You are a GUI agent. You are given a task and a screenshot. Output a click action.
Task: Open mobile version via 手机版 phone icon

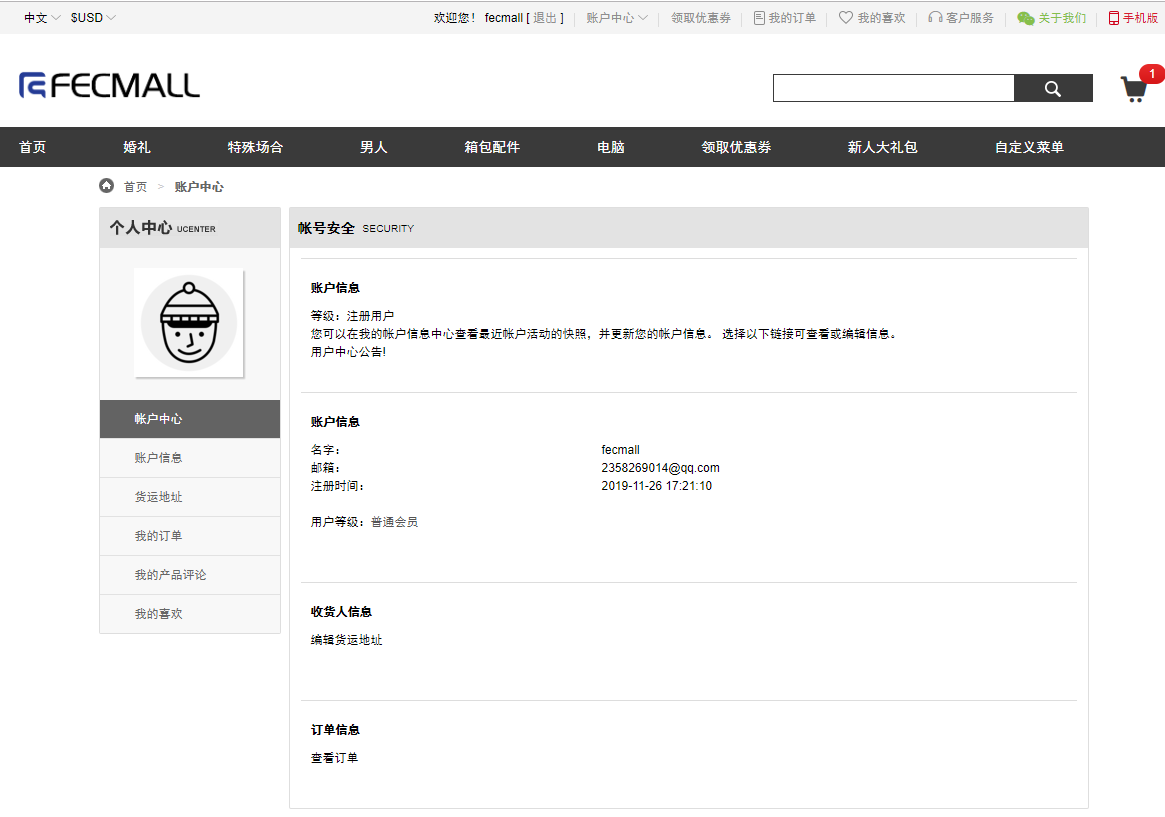pos(1113,16)
